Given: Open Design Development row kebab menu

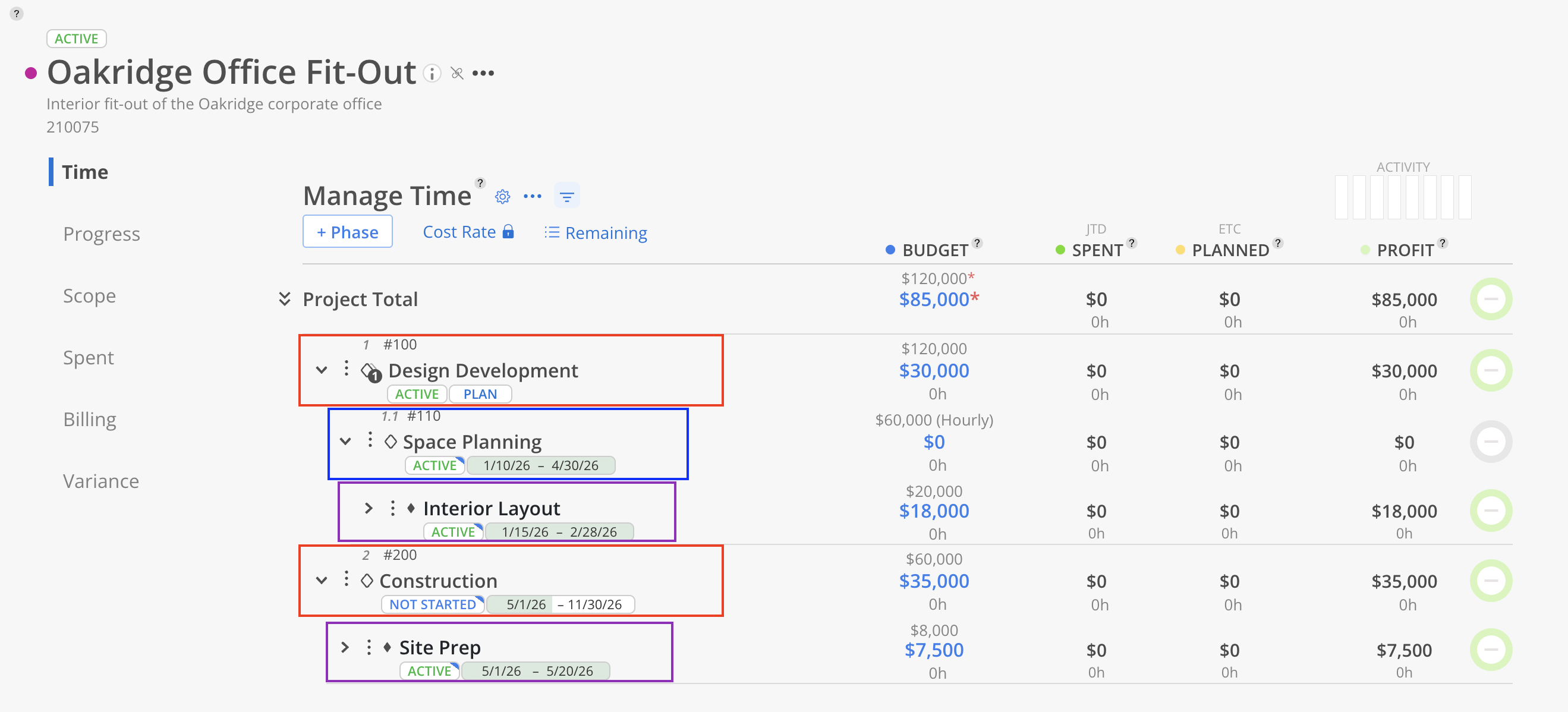Looking at the screenshot, I should coord(347,368).
